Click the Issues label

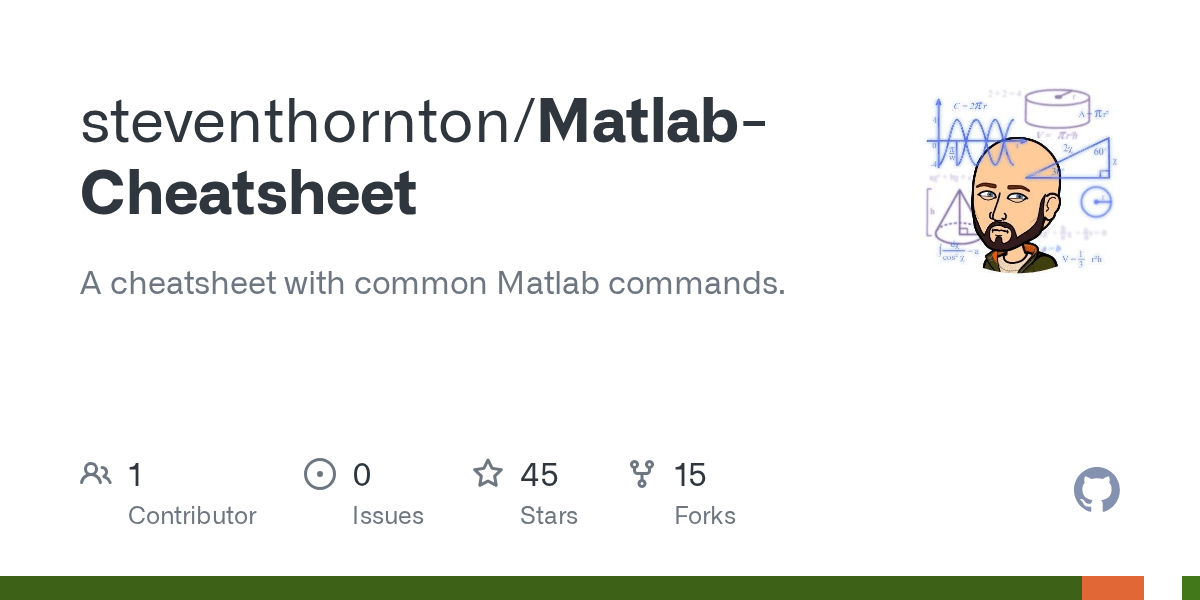[387, 516]
